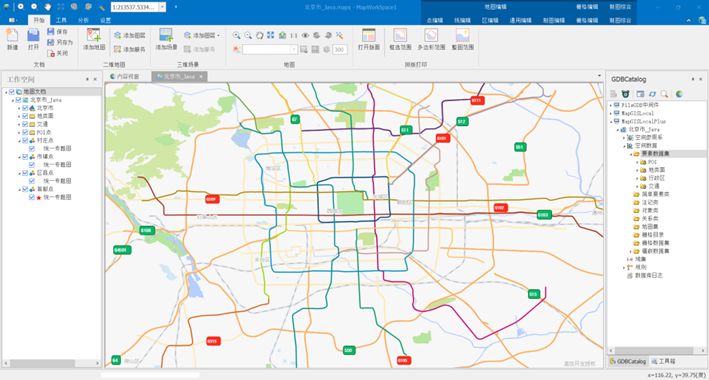Expand the FileGDB中间件 node in GDBCatalog
Viewport: 709px width, 380px height.
coord(610,105)
